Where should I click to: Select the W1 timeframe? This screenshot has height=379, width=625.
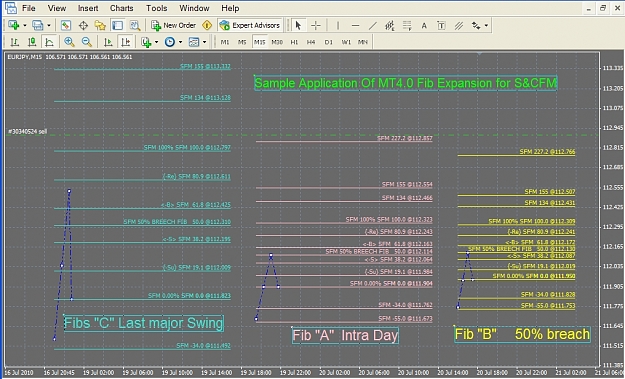[346, 42]
